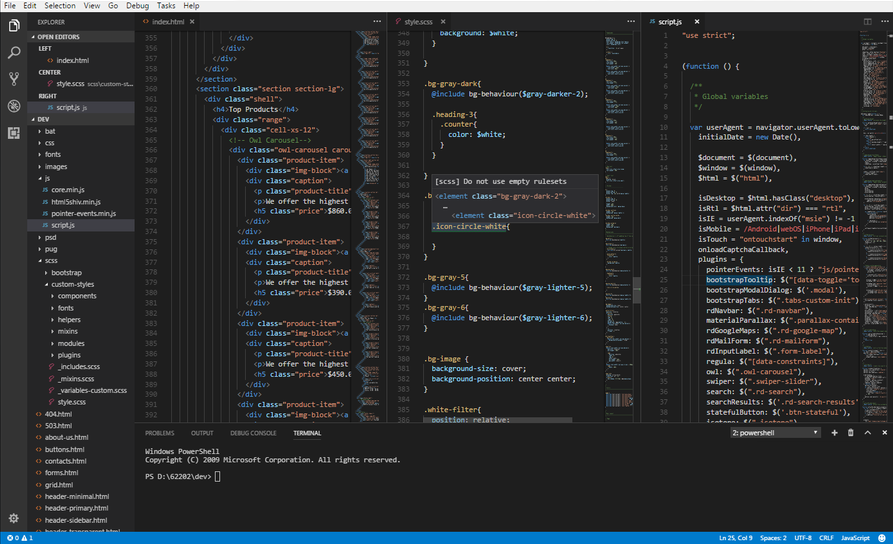The image size is (893, 544).
Task: Kill the terminal with trash icon
Action: tap(851, 433)
